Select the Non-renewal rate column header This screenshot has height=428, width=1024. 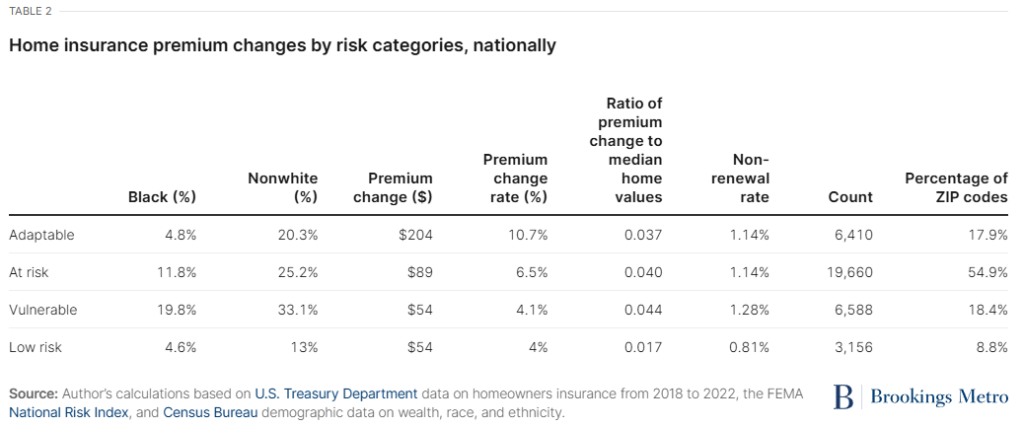click(x=737, y=178)
